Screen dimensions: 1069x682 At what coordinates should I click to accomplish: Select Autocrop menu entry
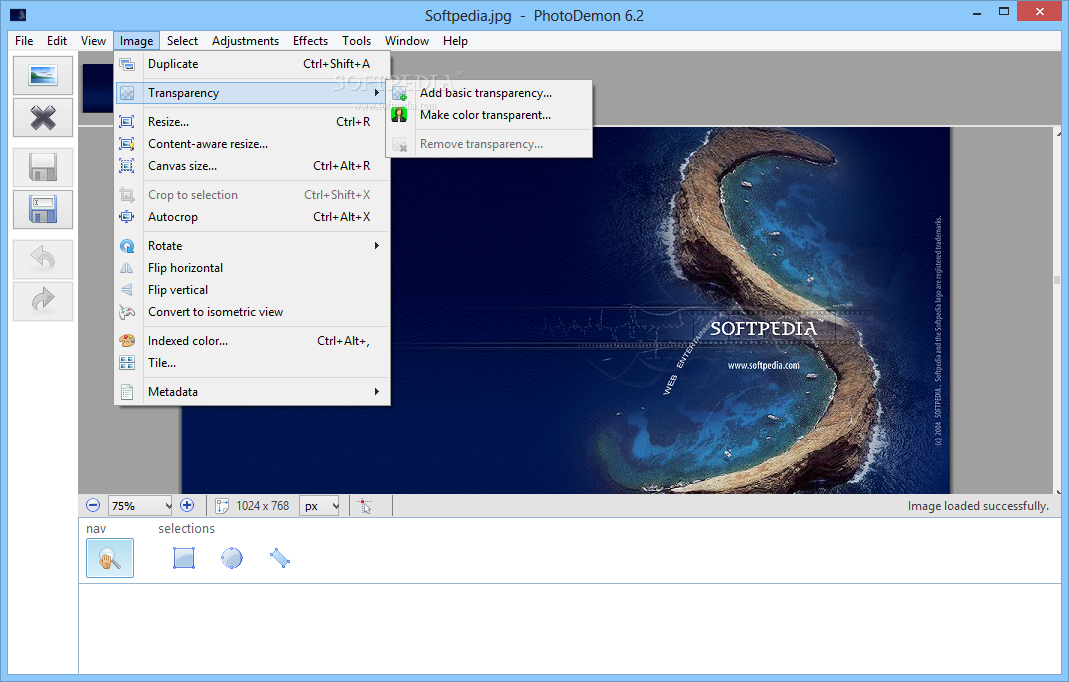(x=252, y=217)
